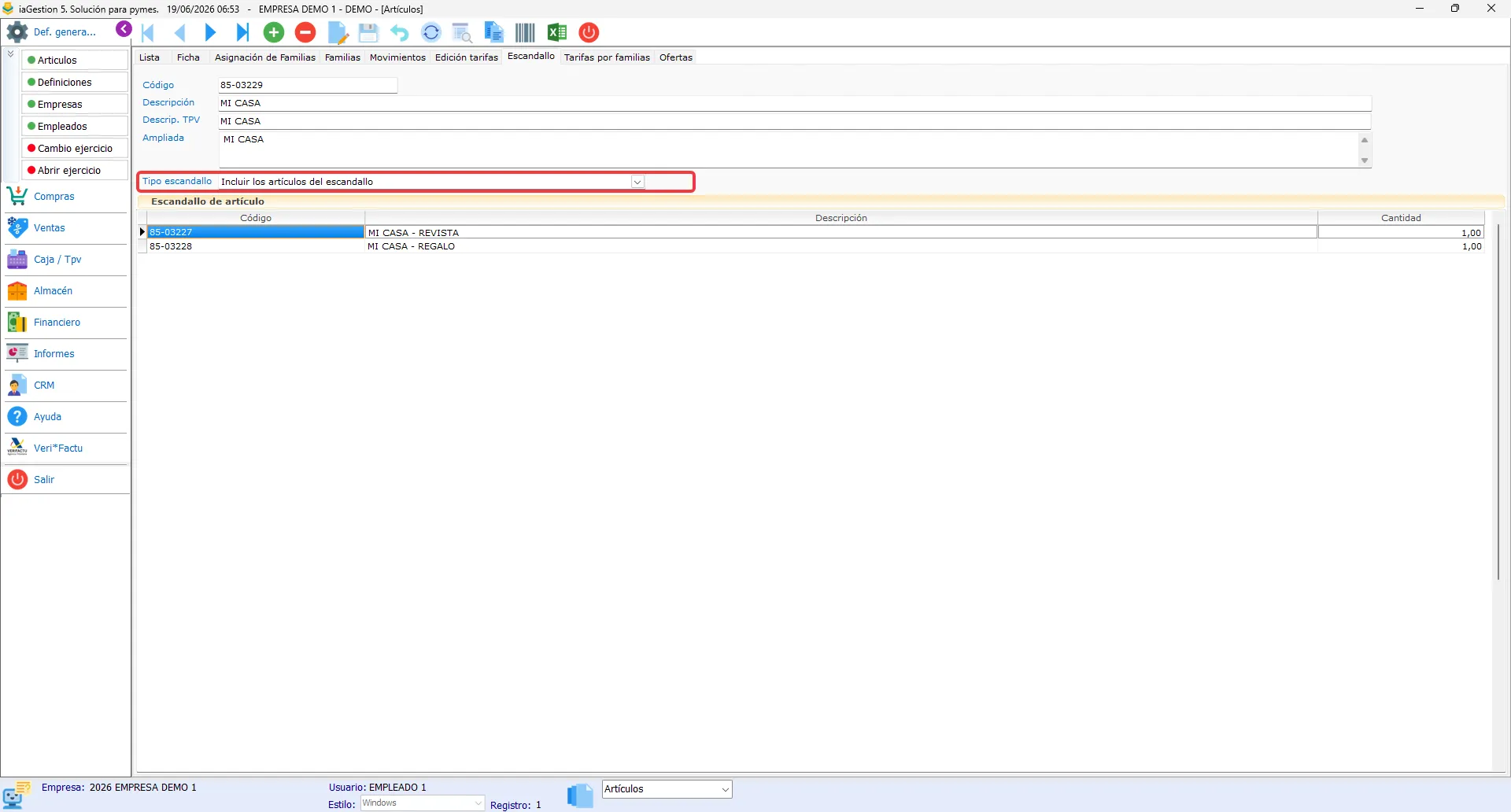Save with the floppy disk icon
The width and height of the screenshot is (1511, 812).
(368, 32)
